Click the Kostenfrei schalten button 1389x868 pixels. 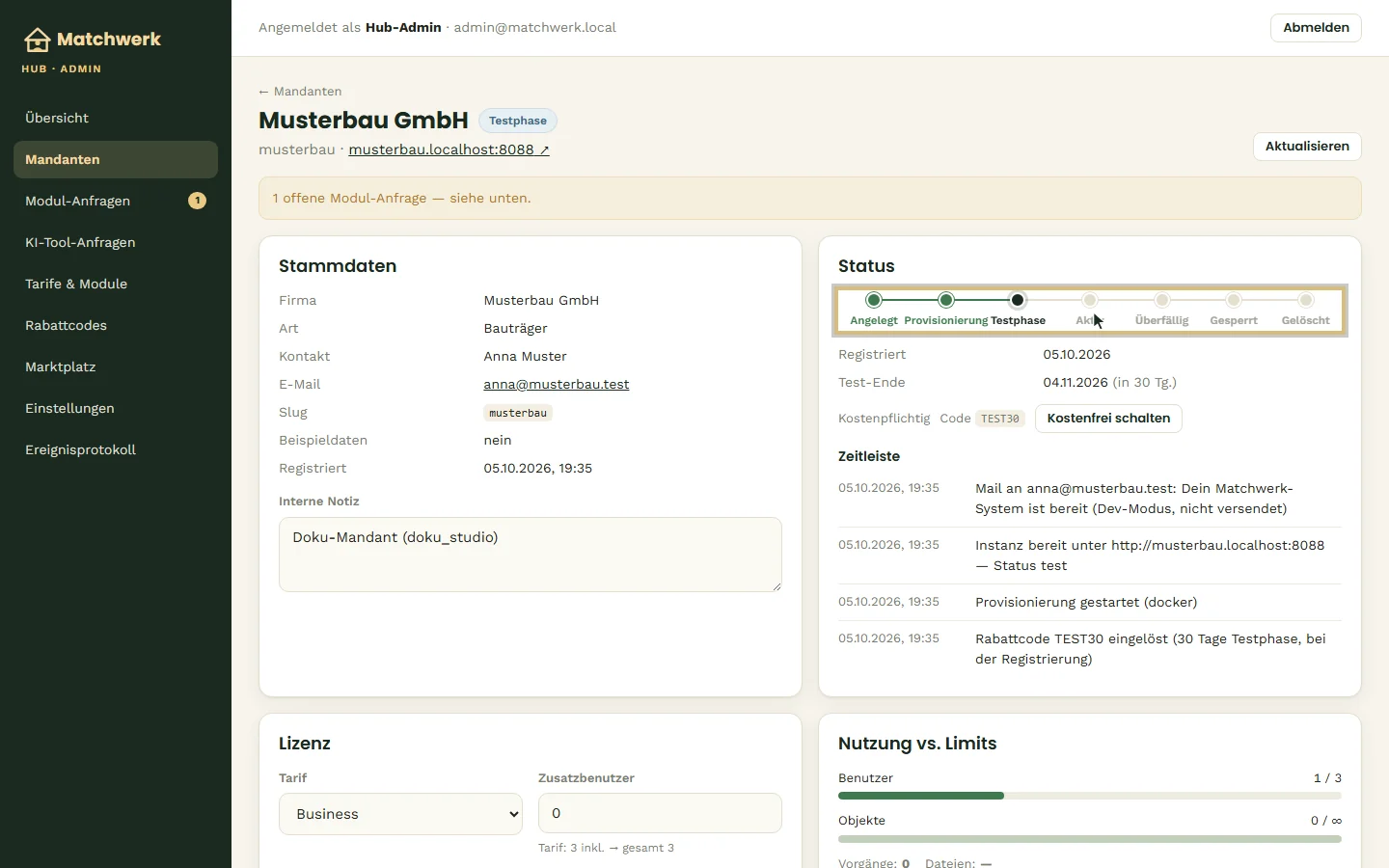[1108, 419]
